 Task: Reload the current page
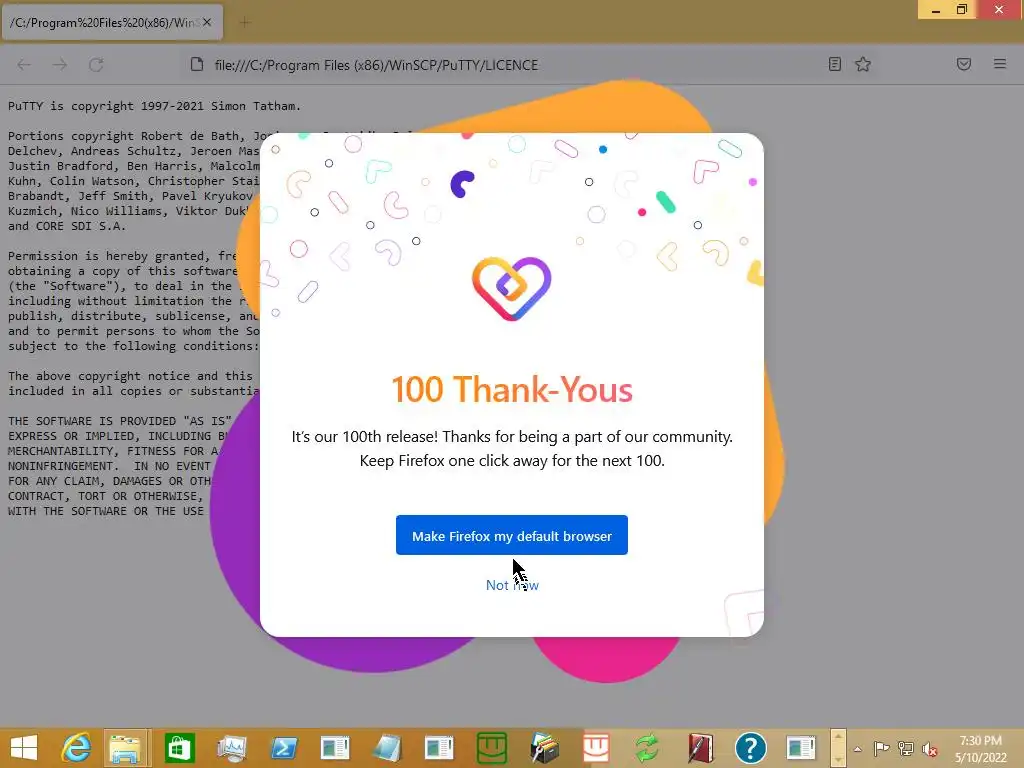96,65
